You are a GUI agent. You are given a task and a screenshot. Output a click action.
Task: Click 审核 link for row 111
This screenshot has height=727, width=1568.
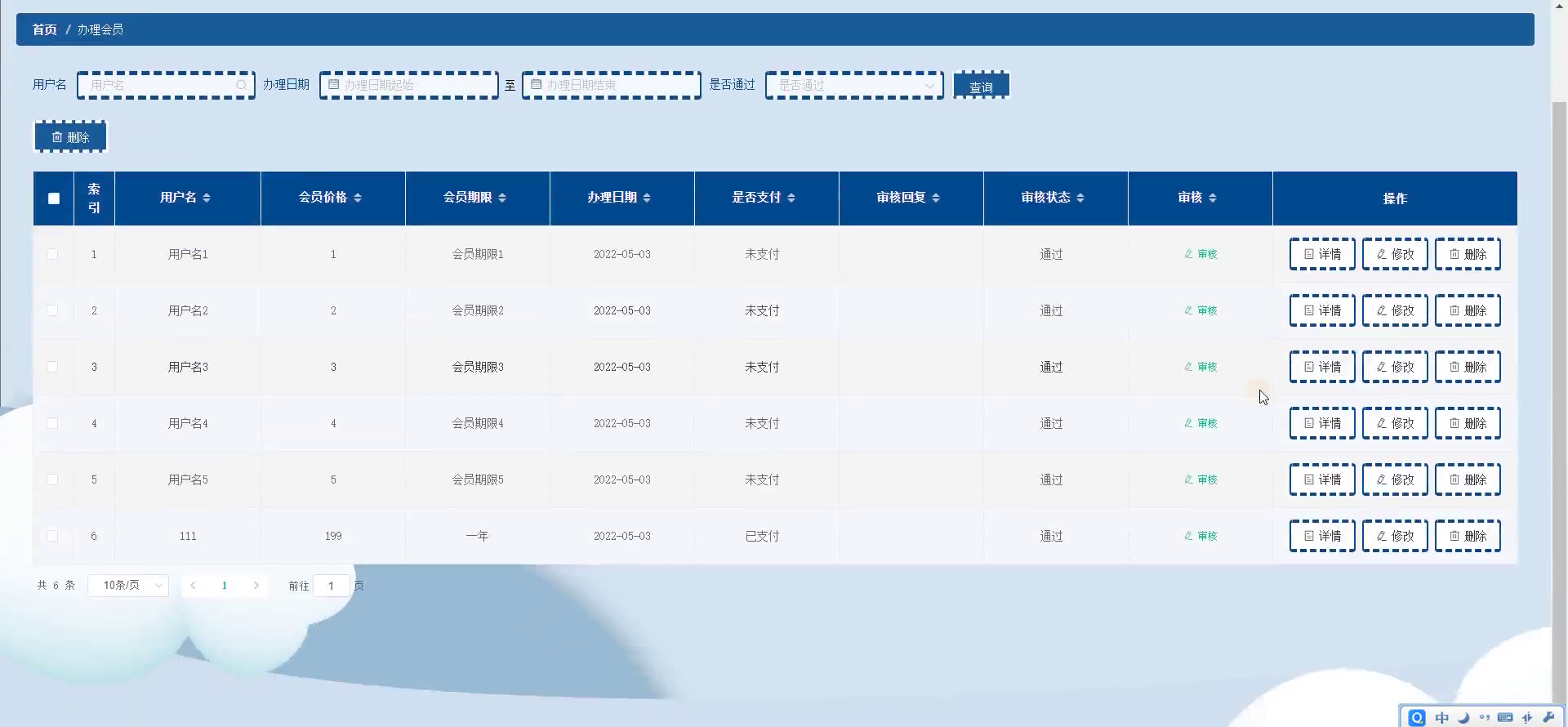[x=1200, y=536]
